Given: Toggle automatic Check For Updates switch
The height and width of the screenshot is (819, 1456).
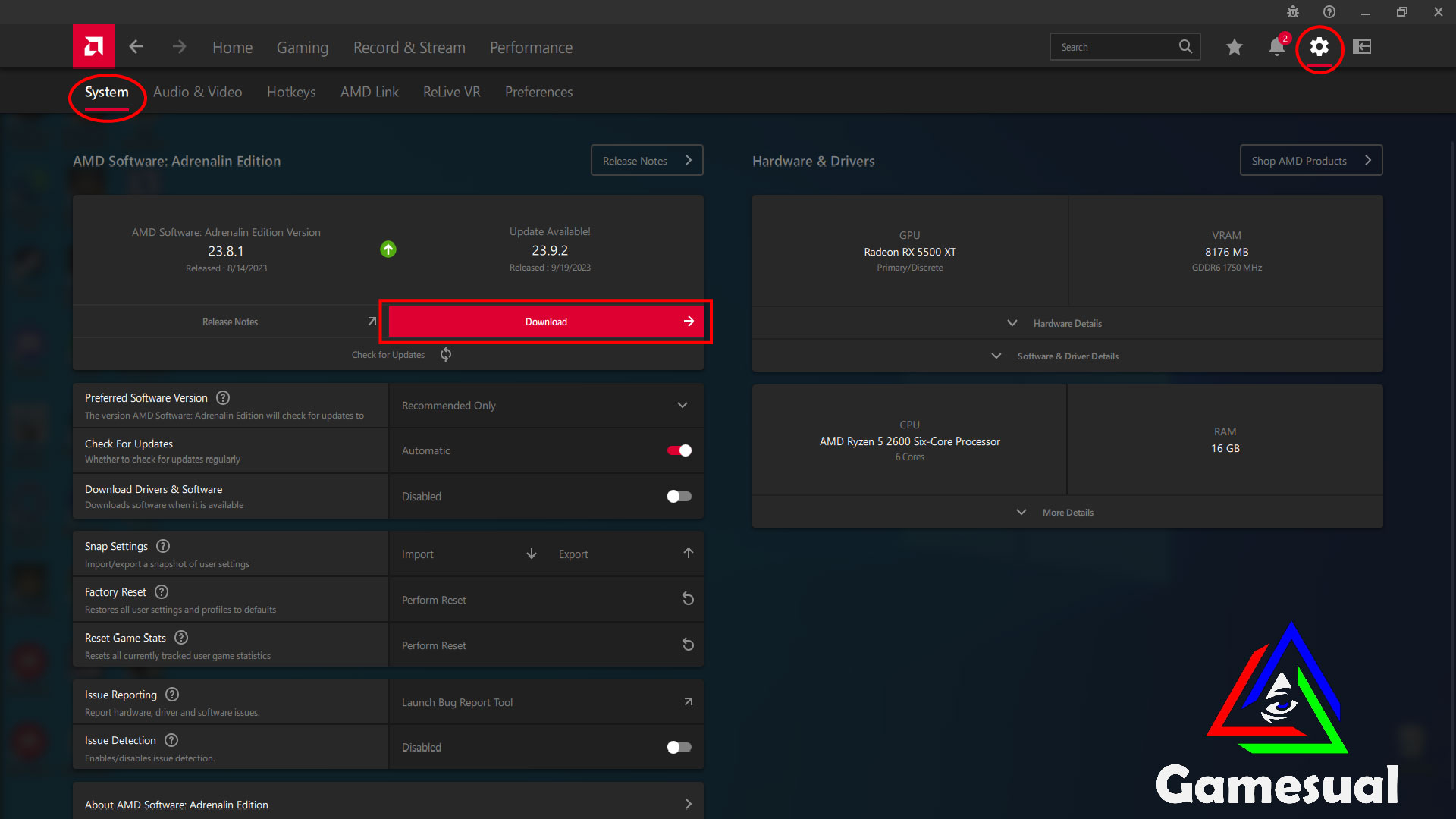Looking at the screenshot, I should [679, 450].
